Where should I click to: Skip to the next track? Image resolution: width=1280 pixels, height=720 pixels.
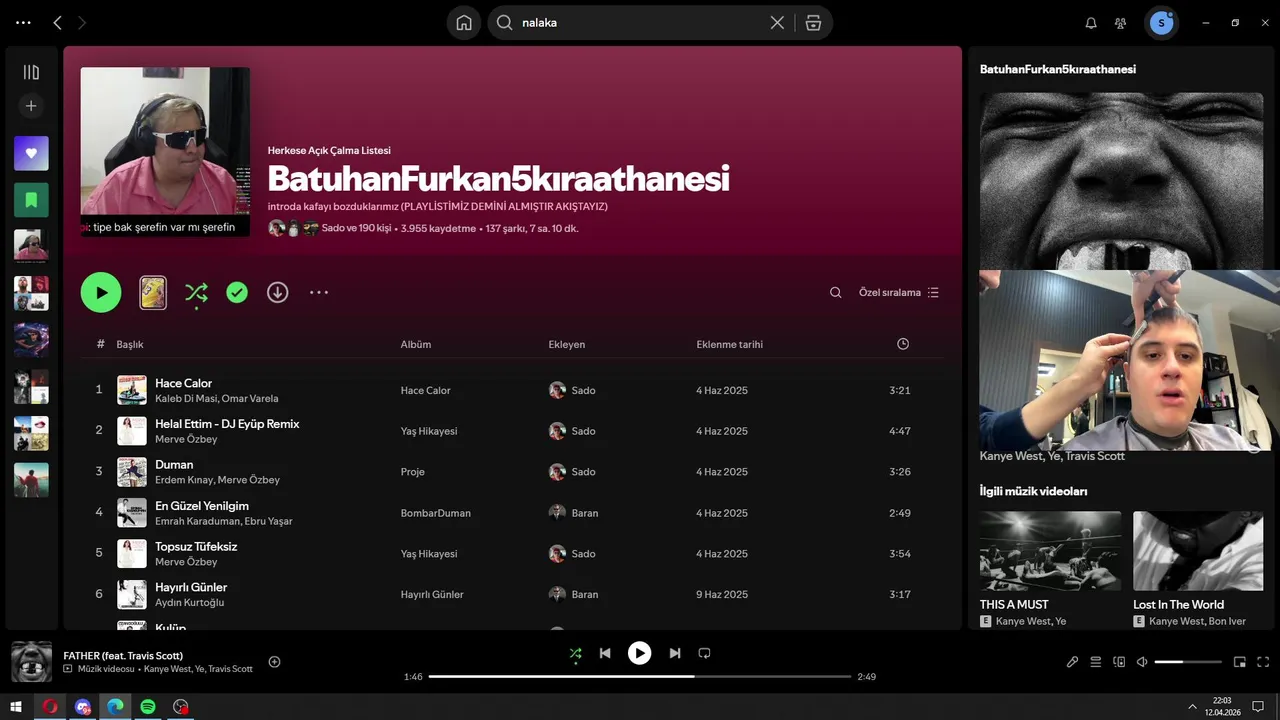(x=675, y=653)
